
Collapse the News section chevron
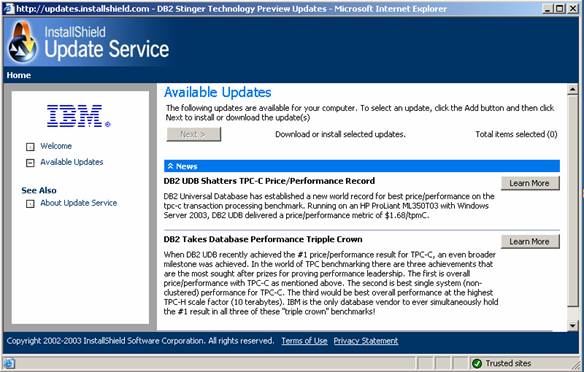(170, 166)
